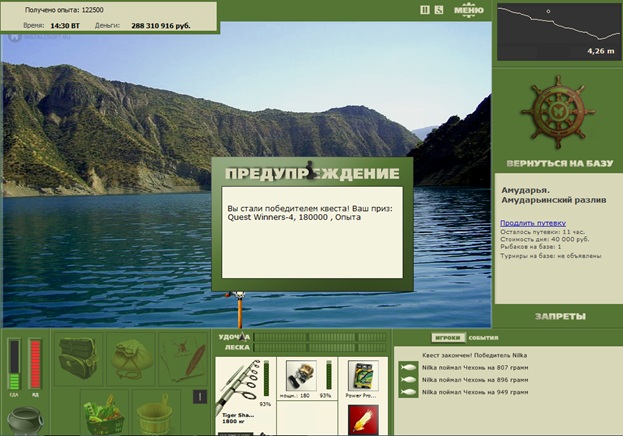Click 'Рыбаков на базе: 1' text
This screenshot has width=623, height=436.
click(x=530, y=246)
